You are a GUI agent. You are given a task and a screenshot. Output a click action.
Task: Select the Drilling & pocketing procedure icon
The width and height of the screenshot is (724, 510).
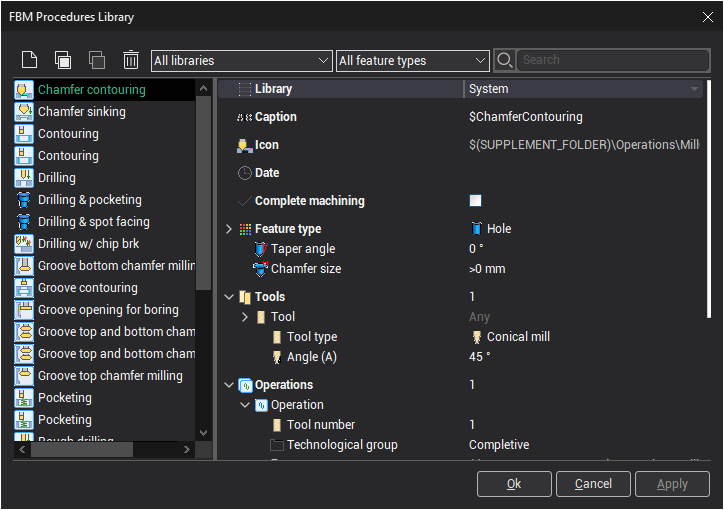24,200
